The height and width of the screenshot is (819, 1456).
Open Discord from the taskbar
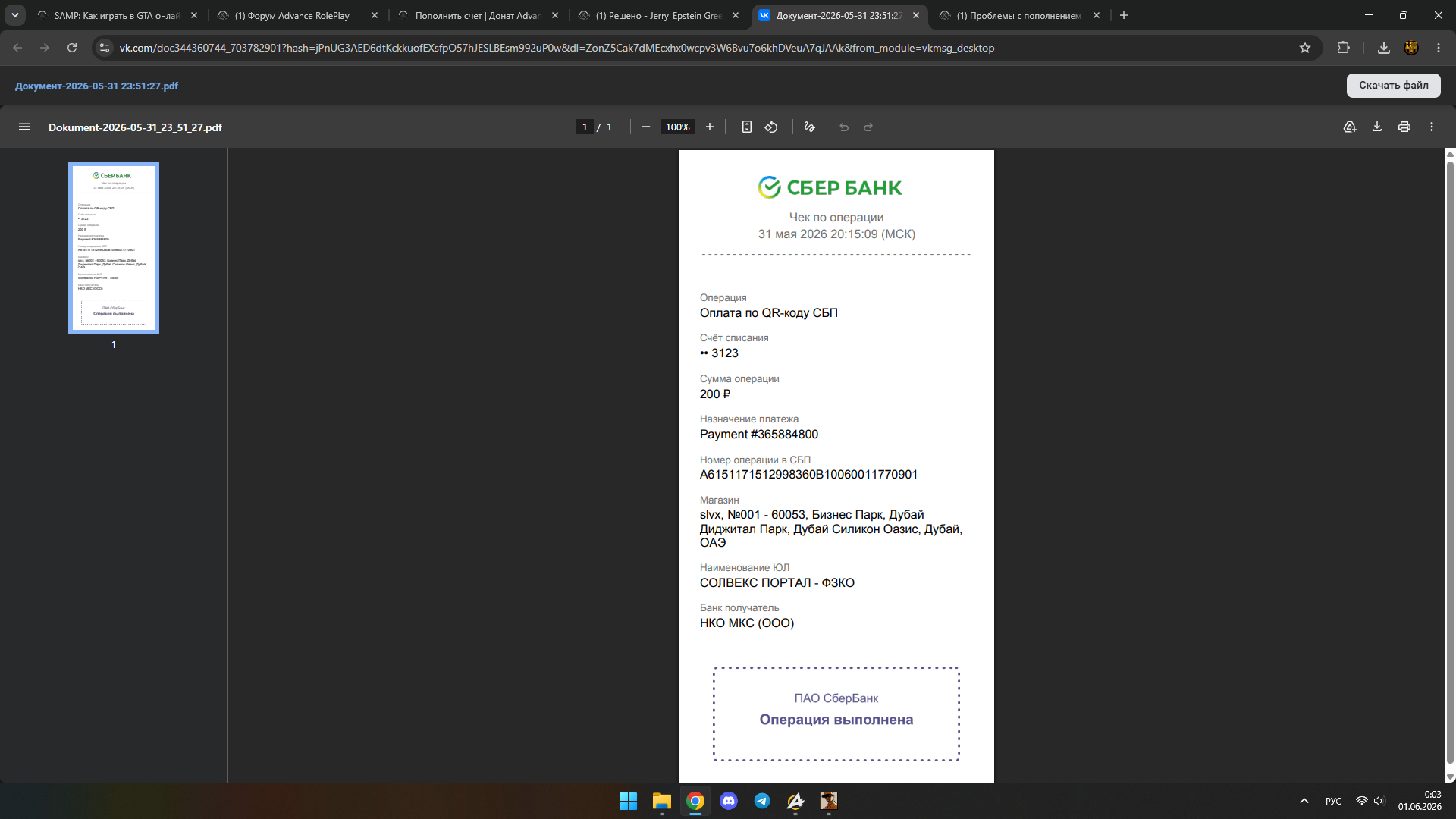(x=729, y=801)
